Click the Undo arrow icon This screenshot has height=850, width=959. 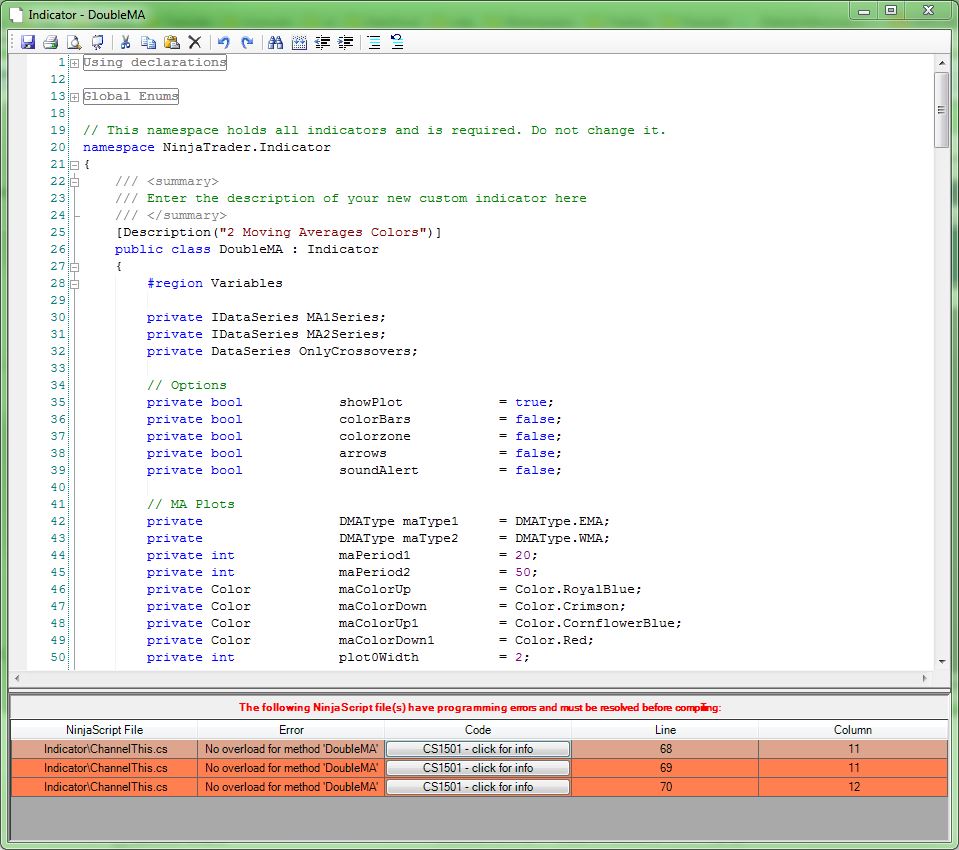(224, 42)
